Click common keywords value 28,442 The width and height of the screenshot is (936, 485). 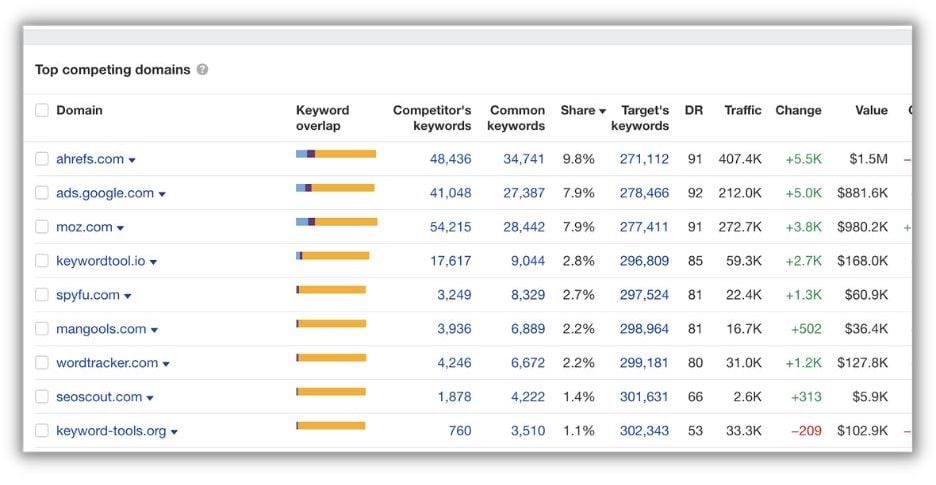pos(524,227)
